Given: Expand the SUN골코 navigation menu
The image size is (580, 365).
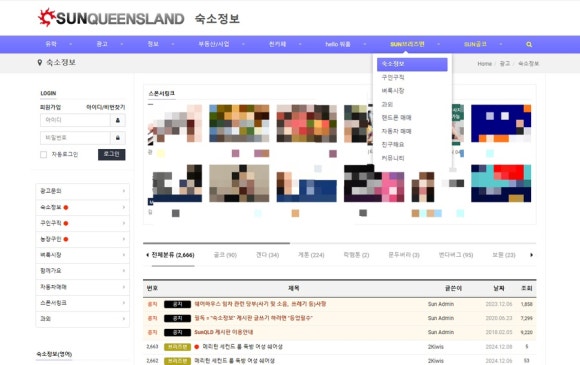Looking at the screenshot, I should click(x=475, y=44).
